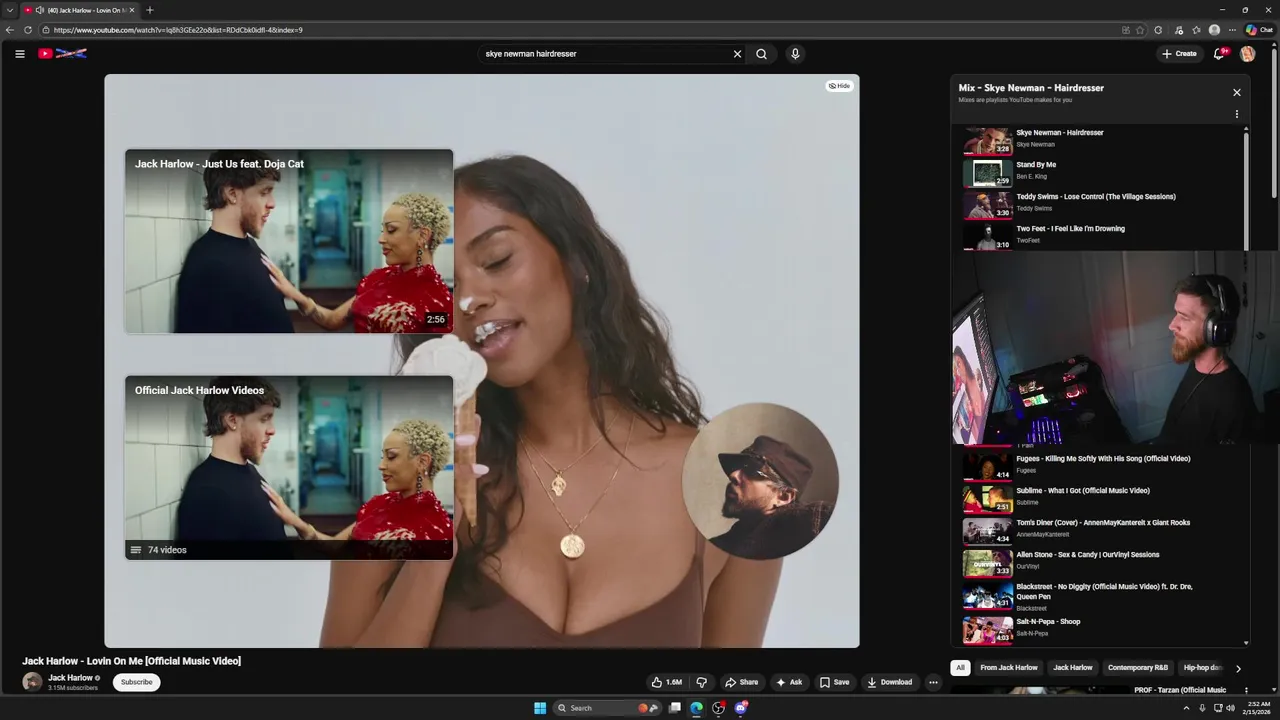Open the Just Us feat. Doja Cat end card
Screen dimensions: 1280x720
(289, 241)
